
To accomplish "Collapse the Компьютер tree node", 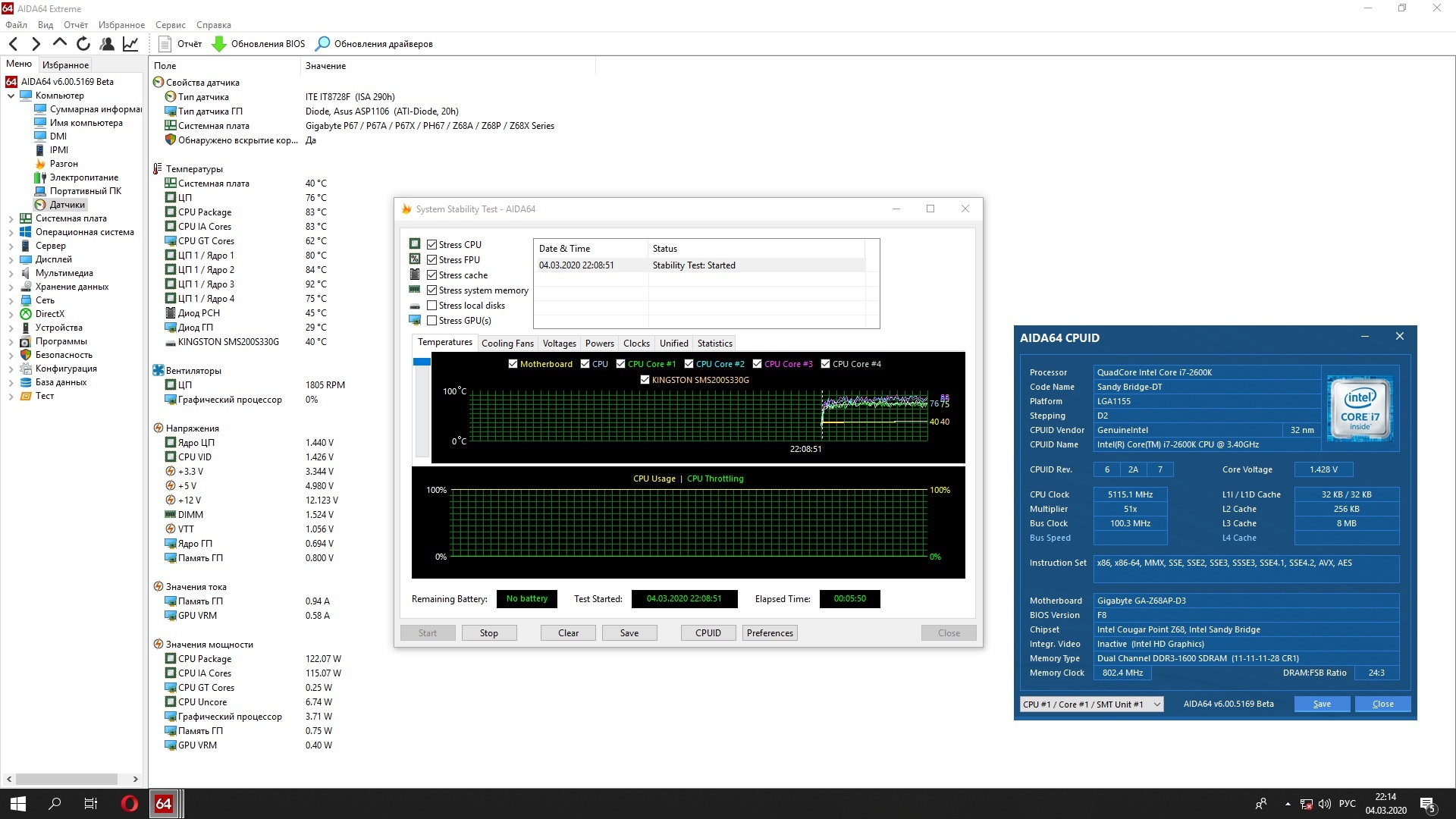I will click(11, 96).
